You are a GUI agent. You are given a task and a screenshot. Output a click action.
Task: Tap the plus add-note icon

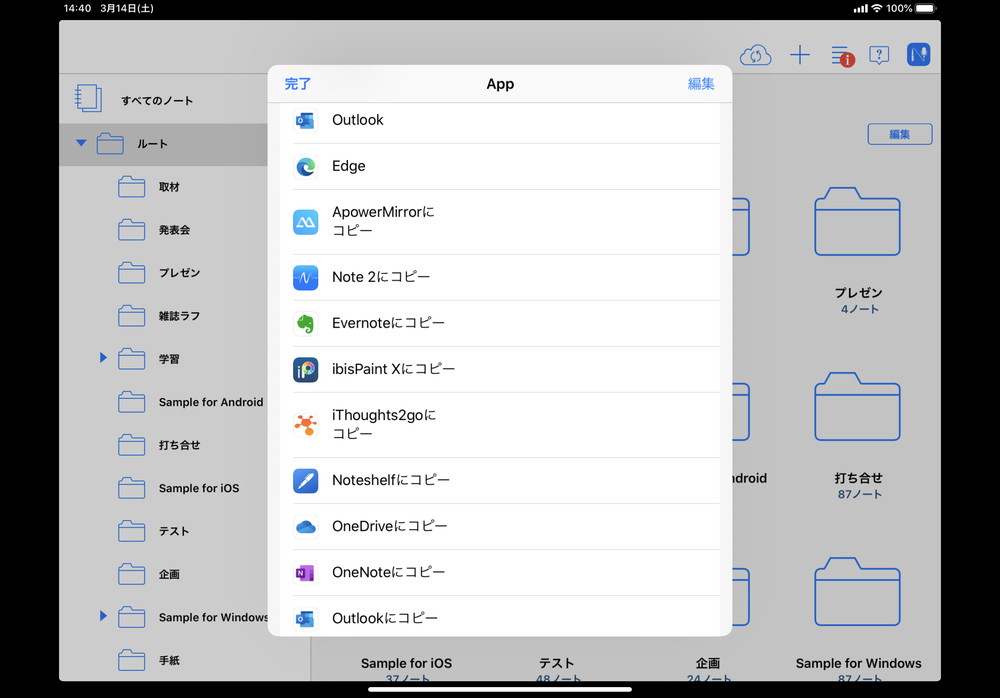point(799,55)
